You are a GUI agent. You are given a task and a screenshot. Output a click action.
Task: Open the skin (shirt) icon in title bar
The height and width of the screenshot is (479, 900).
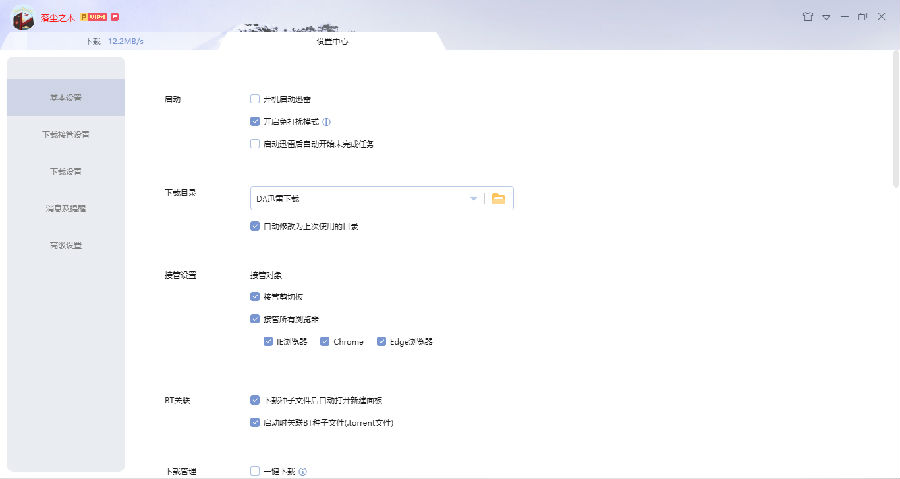click(808, 17)
